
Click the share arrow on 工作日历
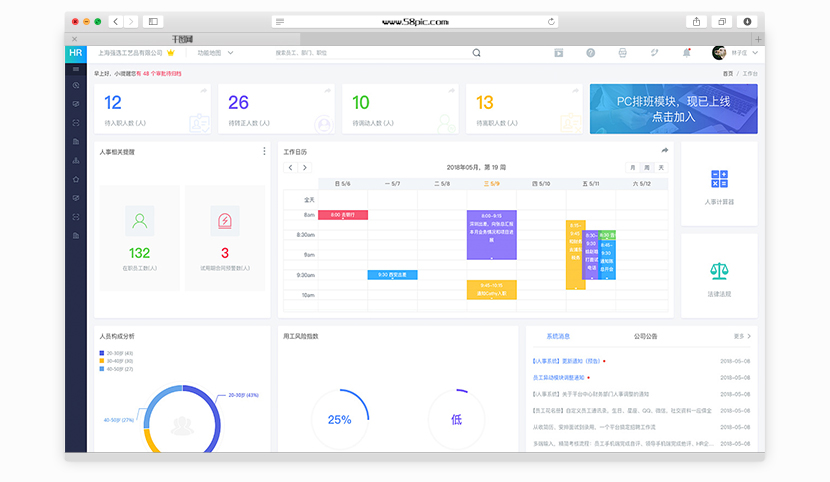pyautogui.click(x=664, y=151)
